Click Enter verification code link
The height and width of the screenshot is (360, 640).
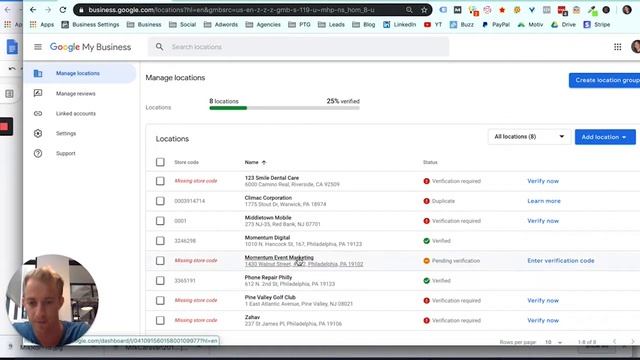pyautogui.click(x=560, y=260)
